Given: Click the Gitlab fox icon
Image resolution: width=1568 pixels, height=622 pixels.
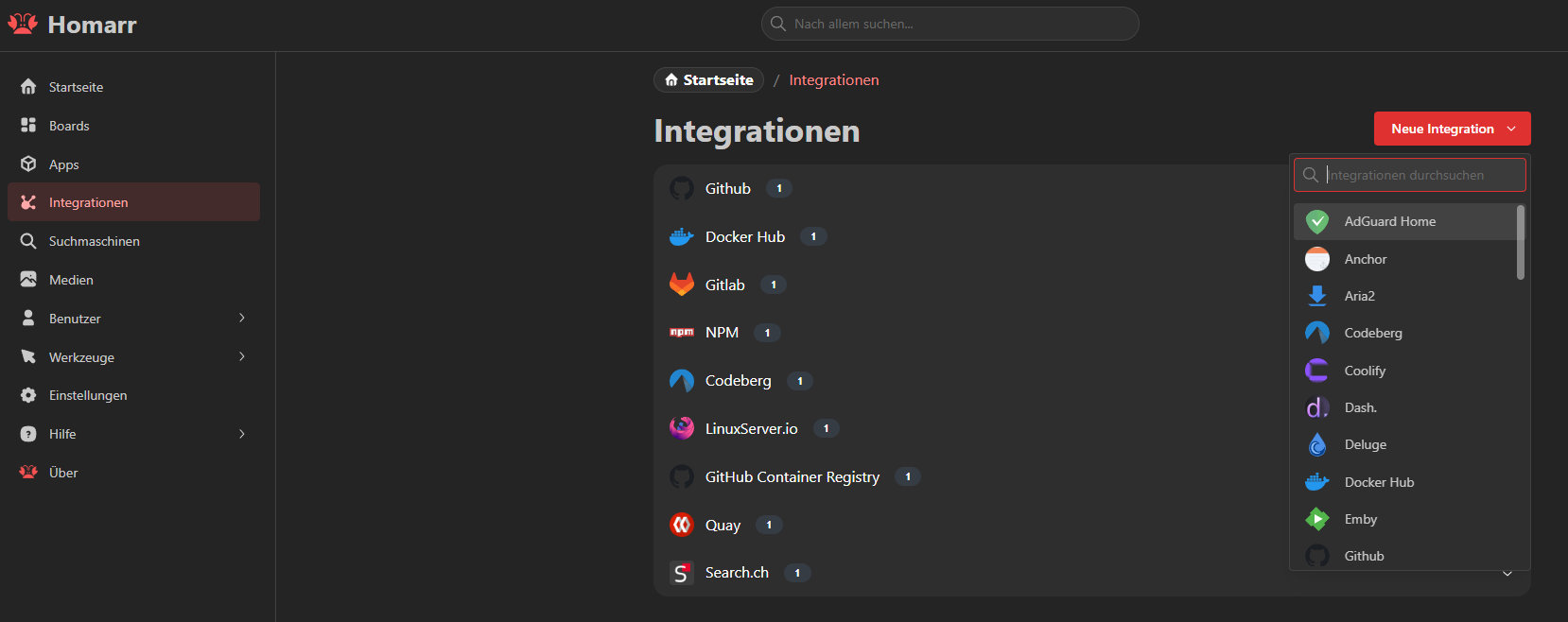Looking at the screenshot, I should [681, 285].
